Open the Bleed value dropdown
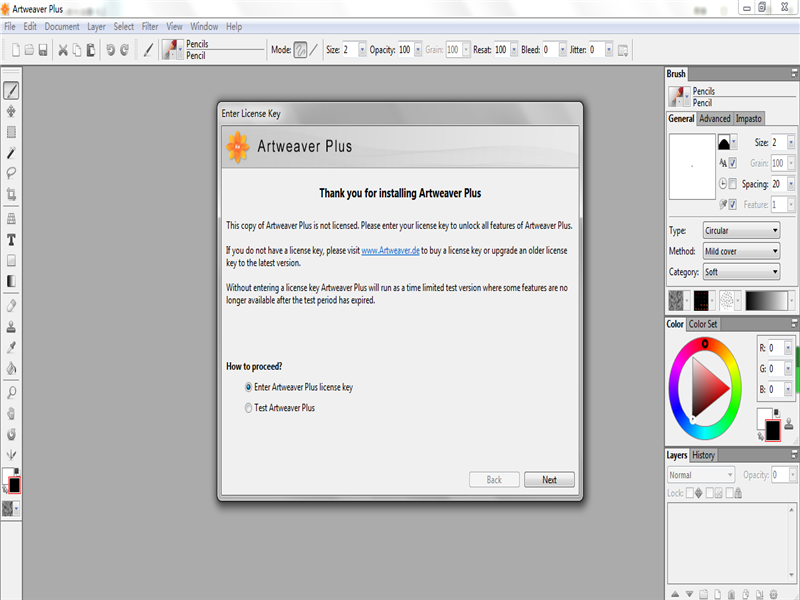The image size is (800, 600). point(563,49)
